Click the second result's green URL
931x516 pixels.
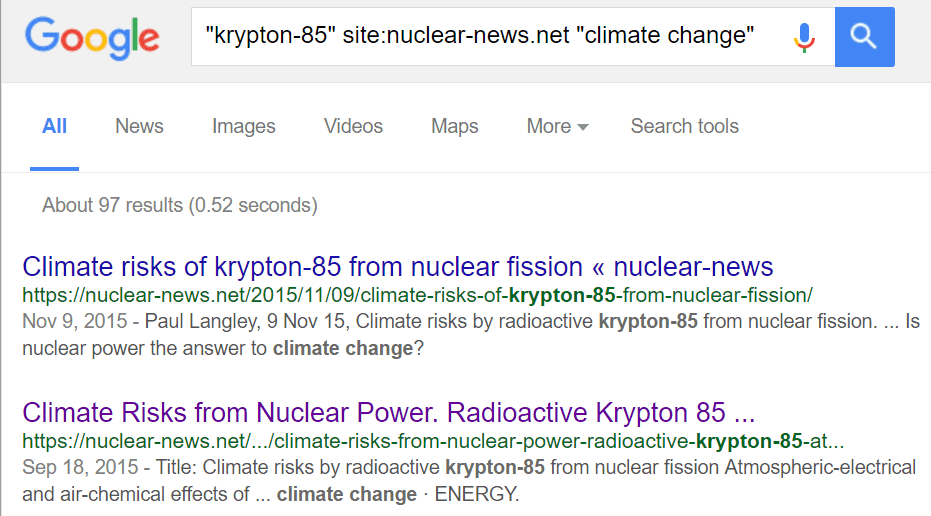(x=433, y=441)
